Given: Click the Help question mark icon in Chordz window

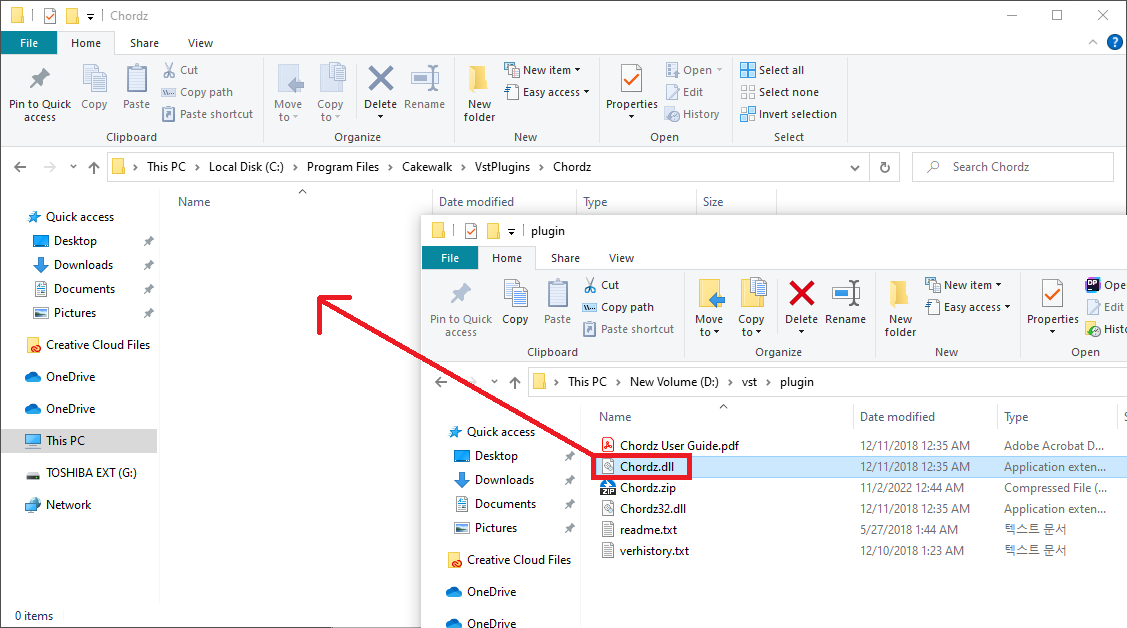Looking at the screenshot, I should [x=1114, y=42].
